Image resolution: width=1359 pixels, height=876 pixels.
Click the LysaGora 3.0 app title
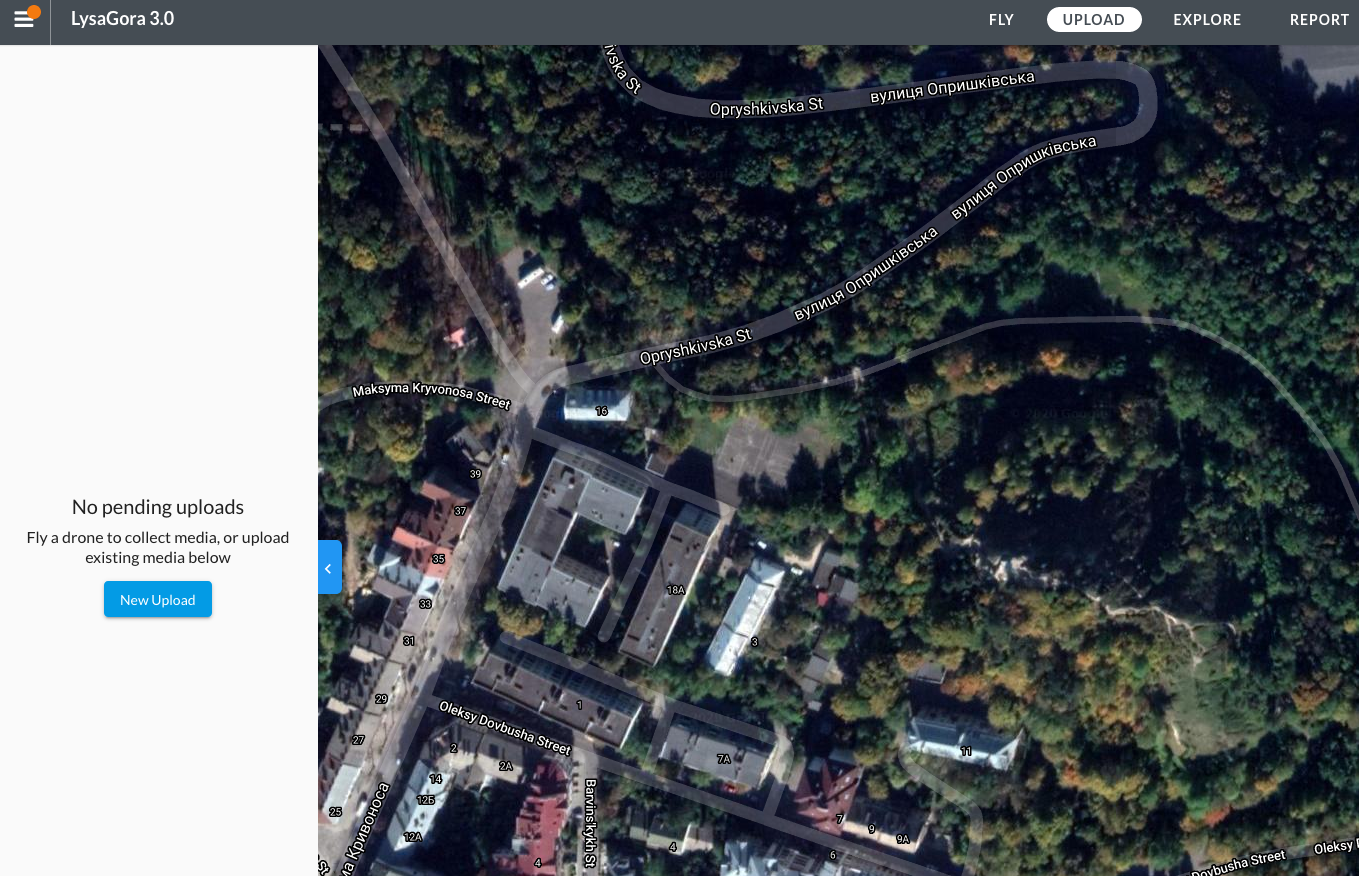tap(122, 18)
